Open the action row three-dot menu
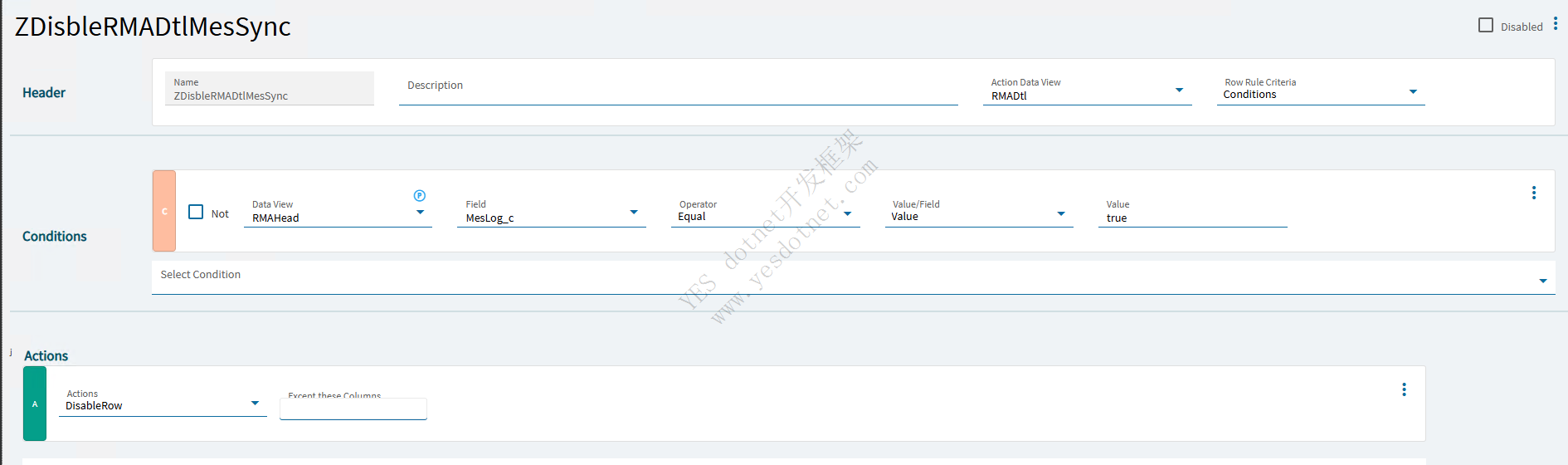Image resolution: width=1568 pixels, height=465 pixels. click(x=1404, y=389)
